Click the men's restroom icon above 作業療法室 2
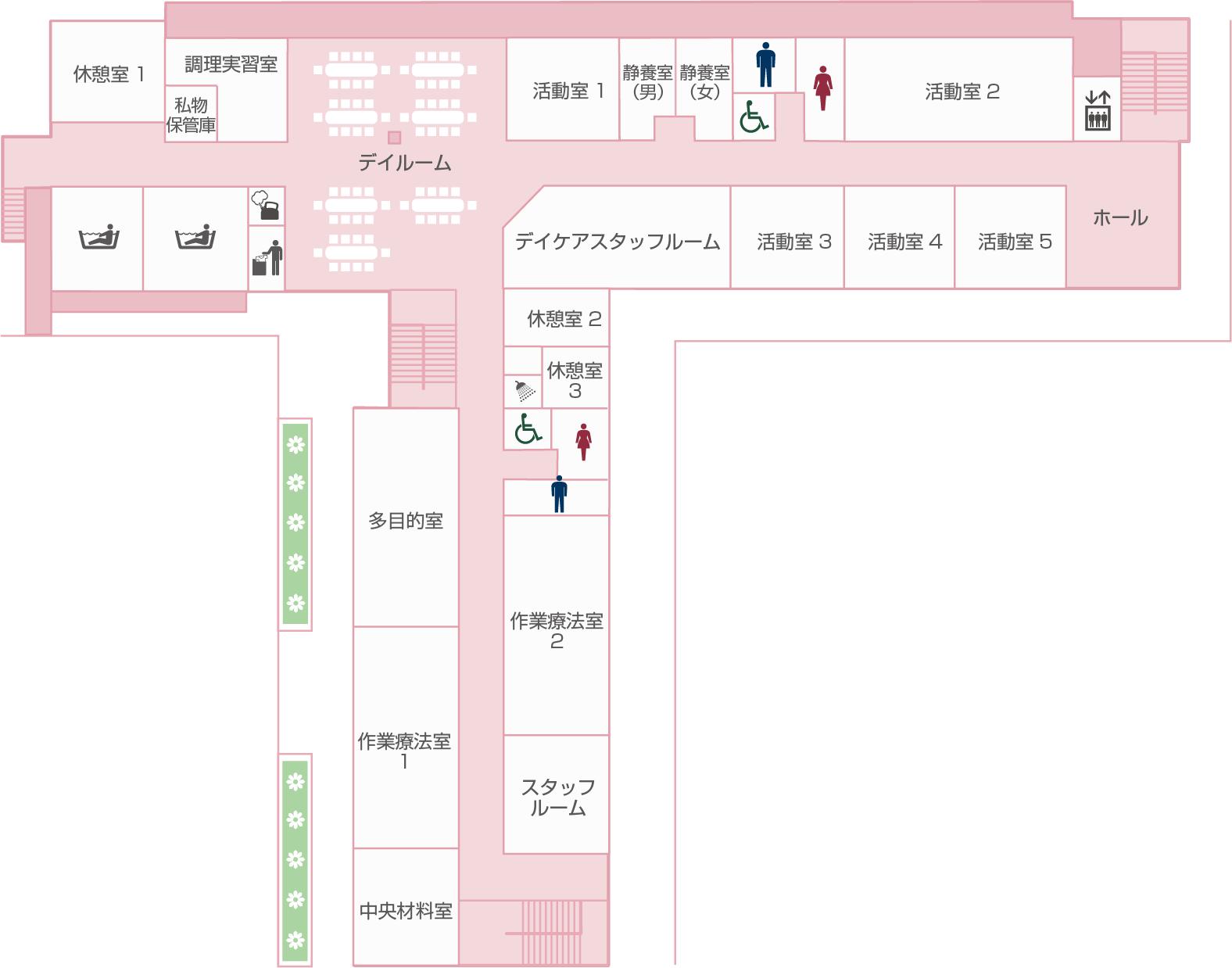Image resolution: width=1232 pixels, height=968 pixels. (x=559, y=494)
